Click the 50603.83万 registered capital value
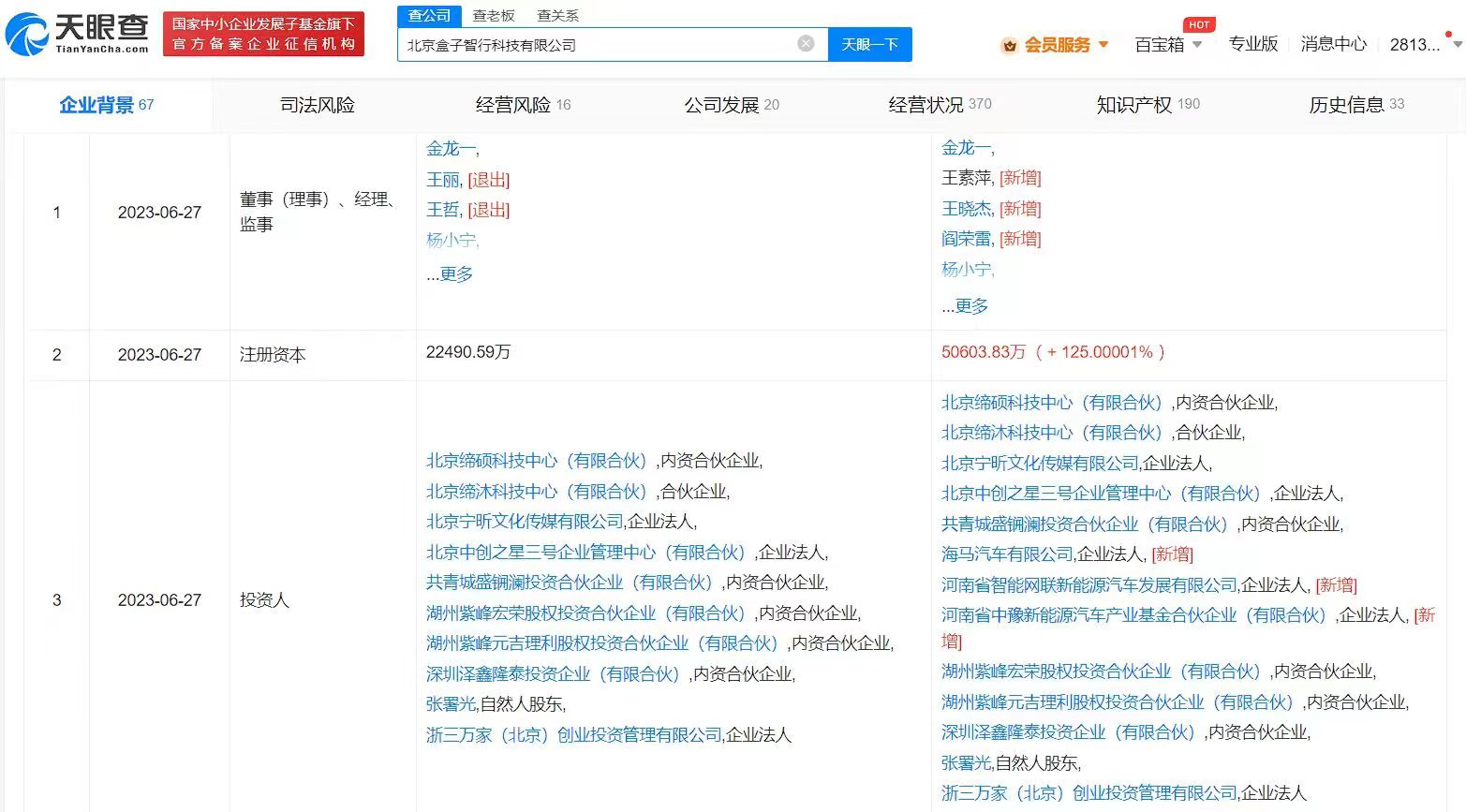The image size is (1466, 812). point(984,352)
